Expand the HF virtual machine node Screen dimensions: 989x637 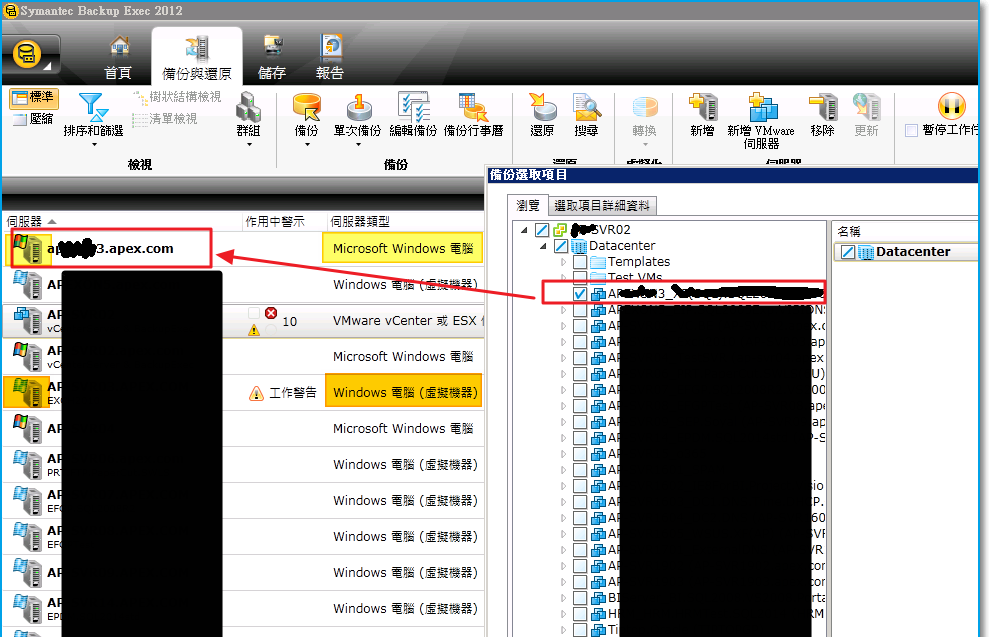[x=563, y=613]
